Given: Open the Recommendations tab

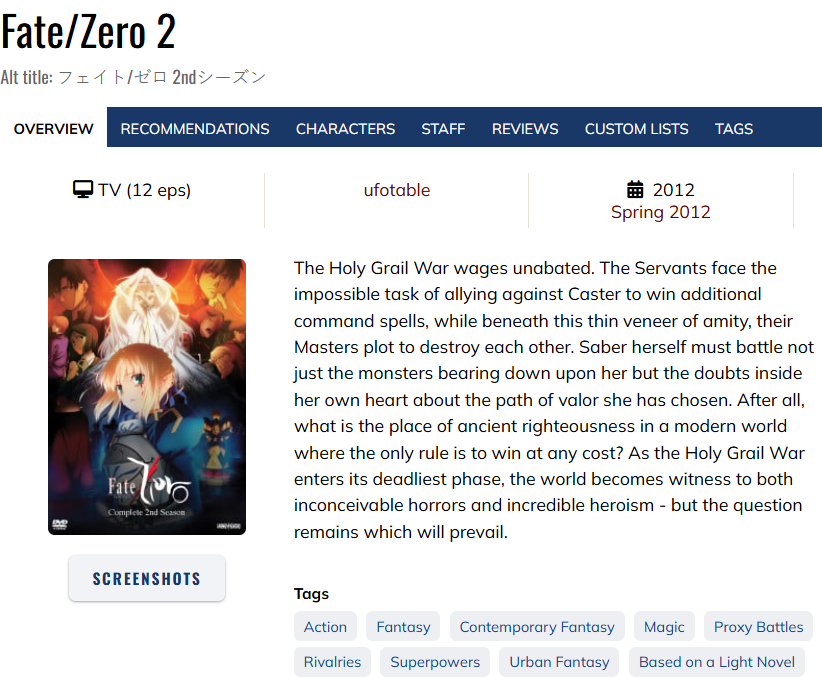Looking at the screenshot, I should click(x=195, y=128).
